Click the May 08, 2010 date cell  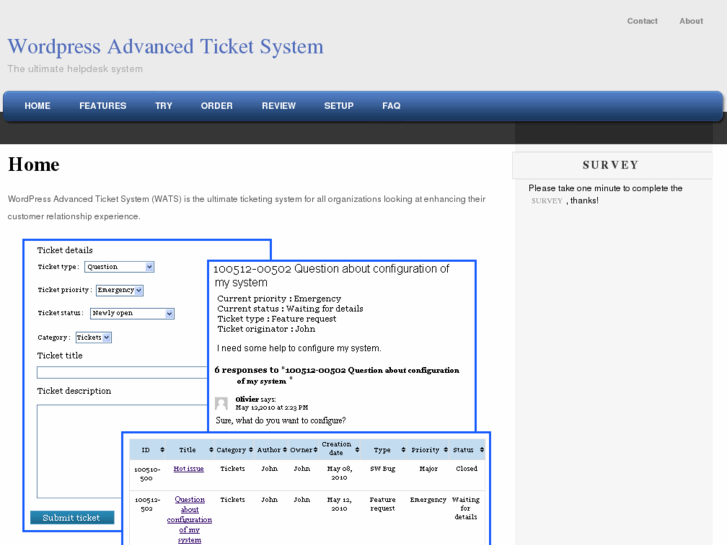click(x=339, y=473)
